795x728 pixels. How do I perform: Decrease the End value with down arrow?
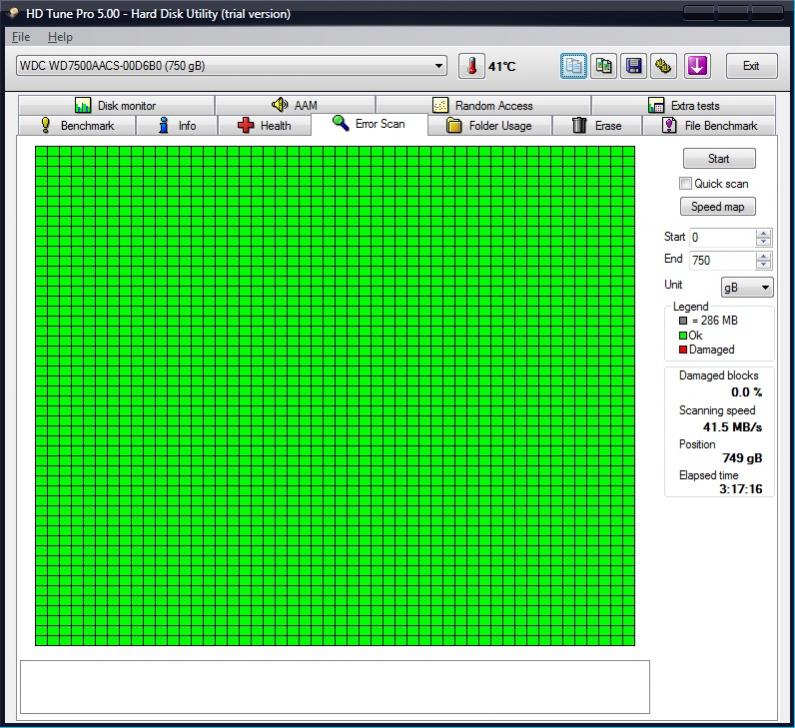tap(764, 265)
